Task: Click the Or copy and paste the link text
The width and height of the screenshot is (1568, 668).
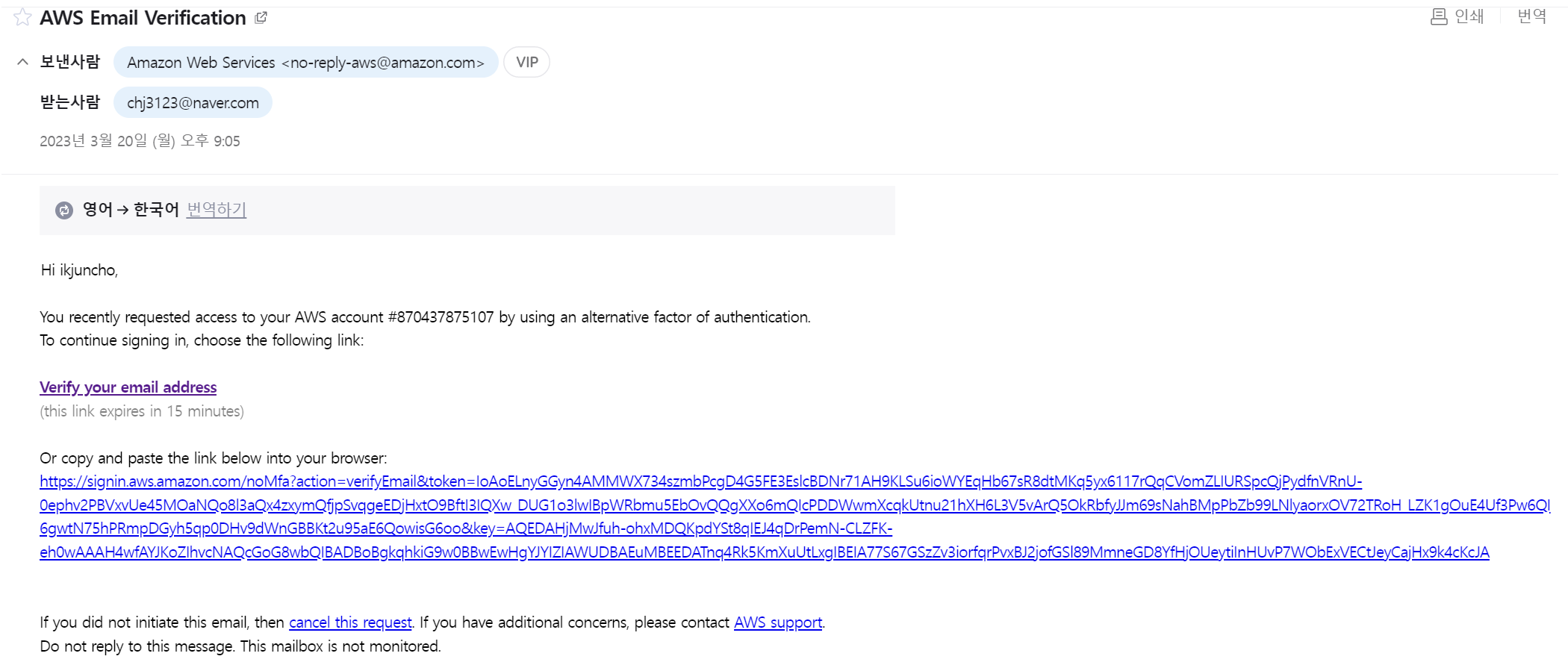Action: (x=214, y=458)
